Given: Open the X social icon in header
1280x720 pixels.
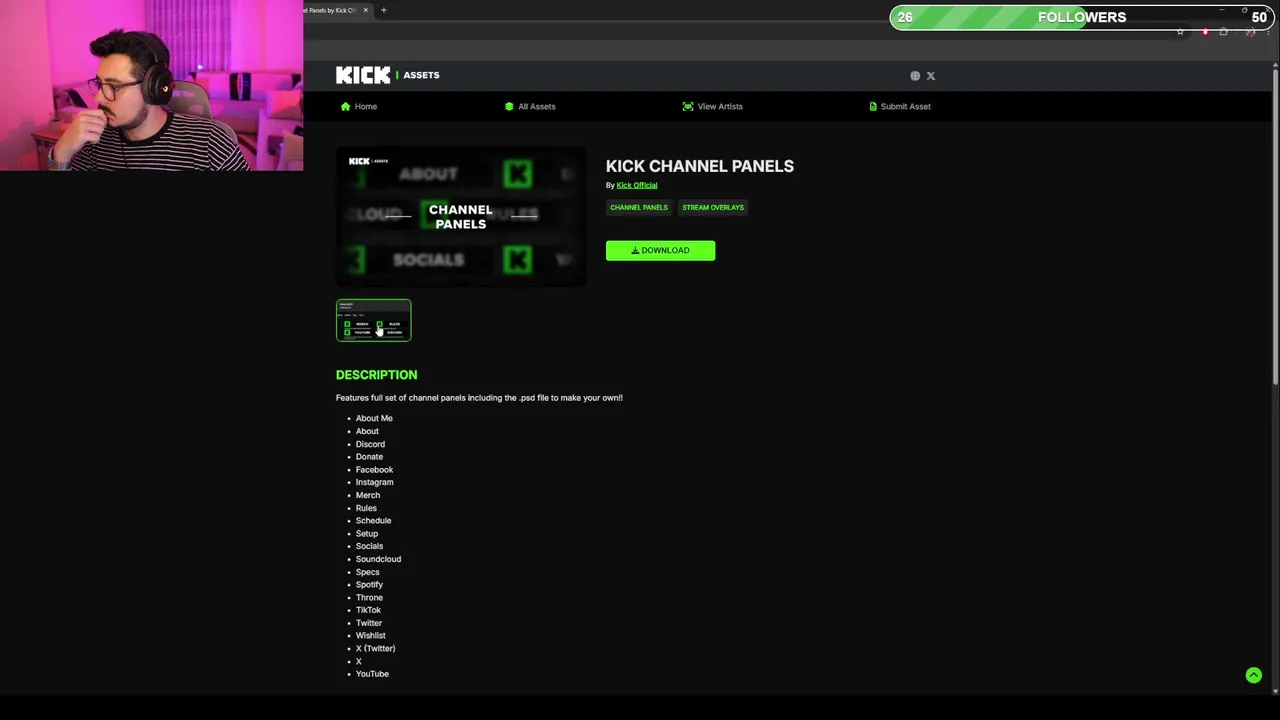Looking at the screenshot, I should click(x=931, y=76).
